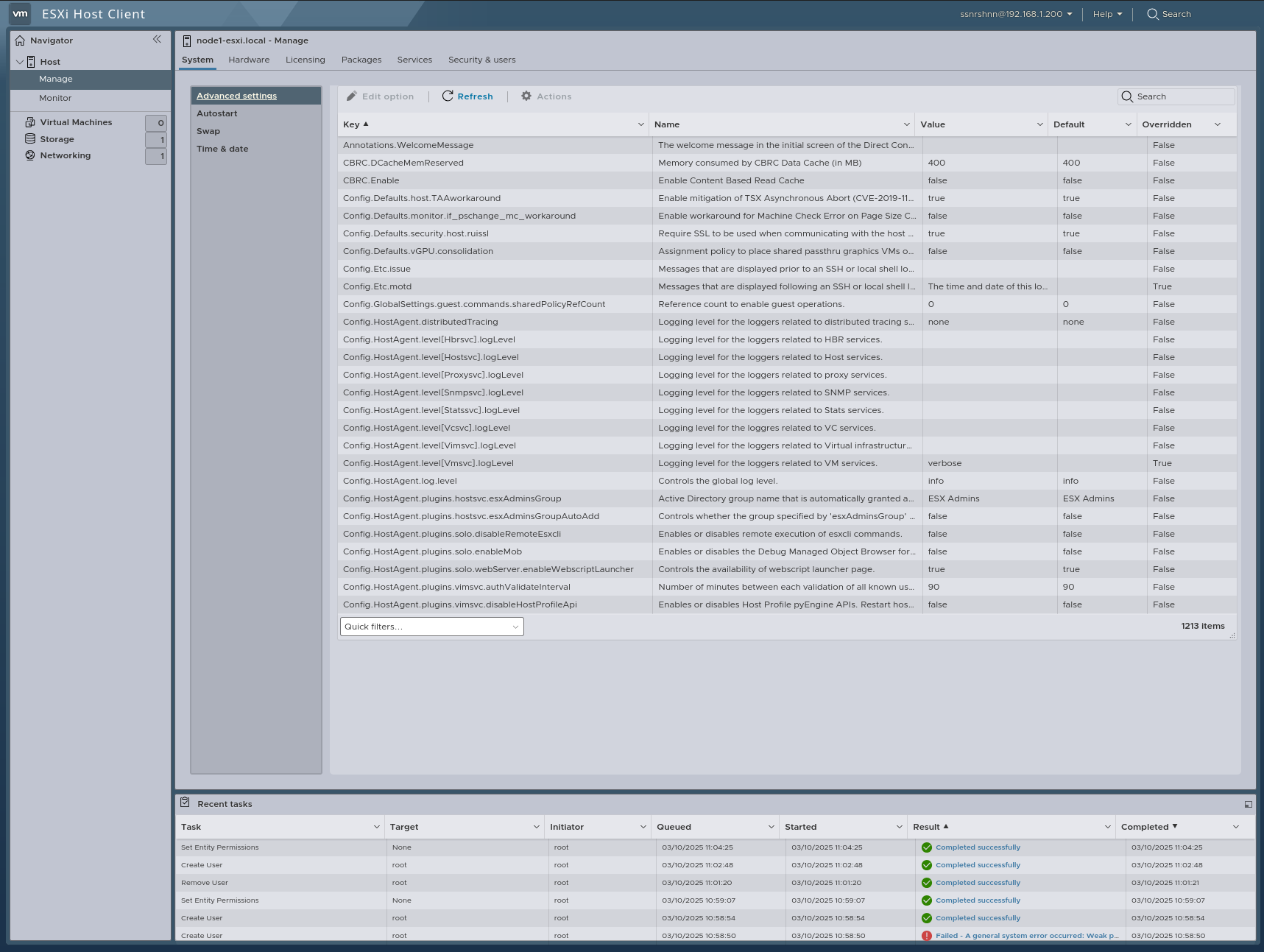
Task: Toggle sorting on the Key column
Action: 352,124
